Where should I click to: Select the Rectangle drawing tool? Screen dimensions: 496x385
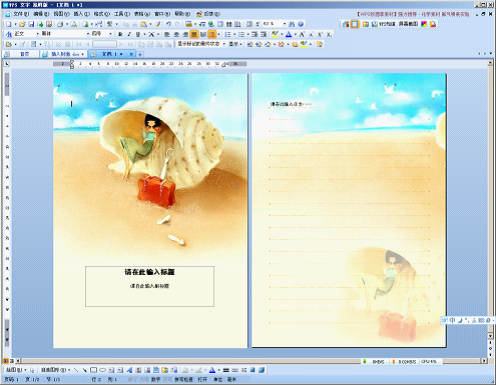(94, 370)
